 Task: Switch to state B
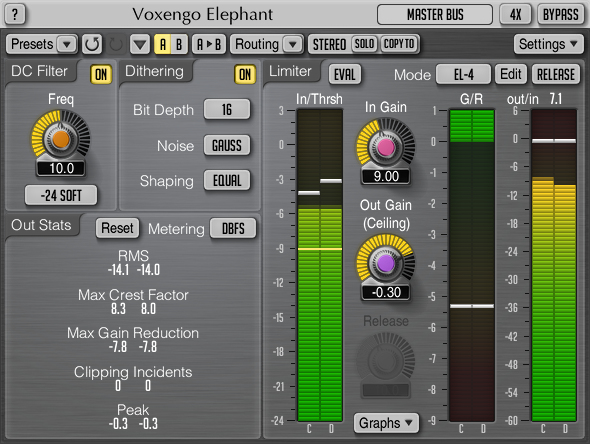[x=179, y=44]
